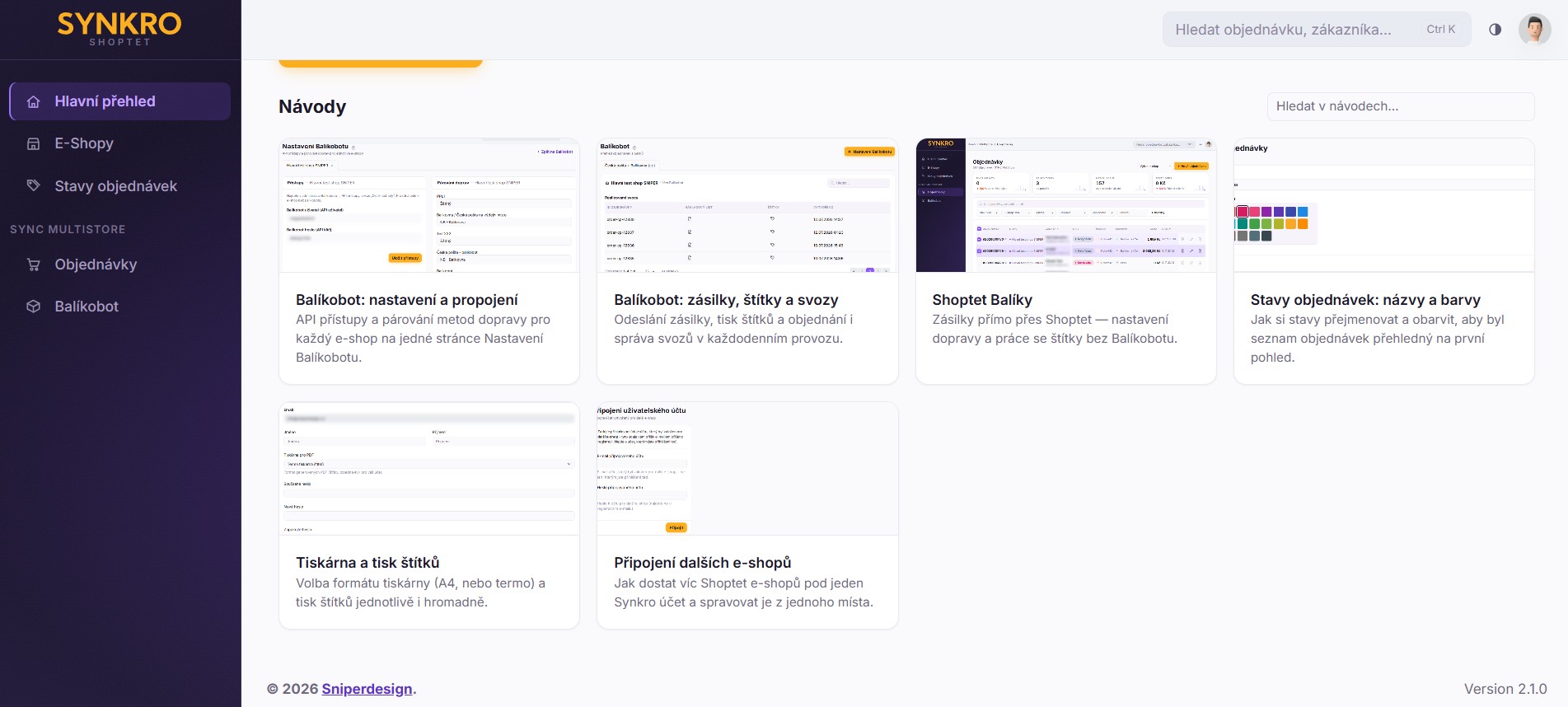Screen dimensions: 1568x707
Task: Click the SYNKRO Shoptet logo
Action: pyautogui.click(x=120, y=29)
